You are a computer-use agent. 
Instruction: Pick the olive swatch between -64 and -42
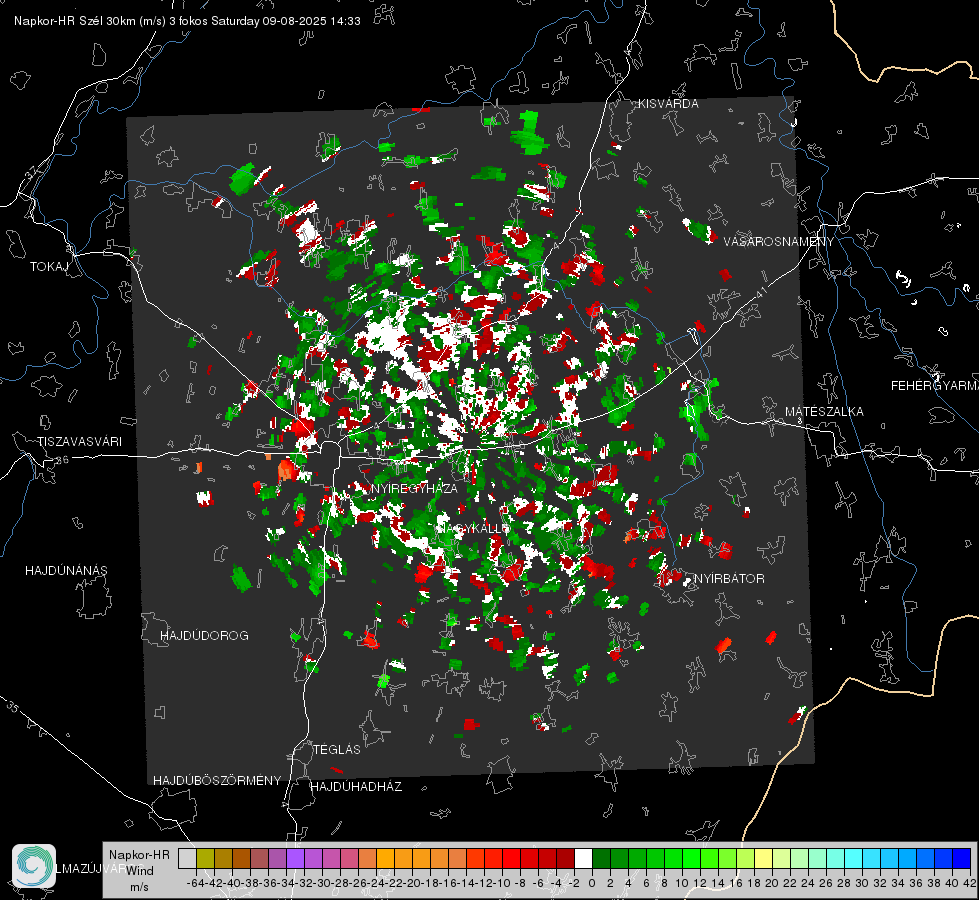205,859
